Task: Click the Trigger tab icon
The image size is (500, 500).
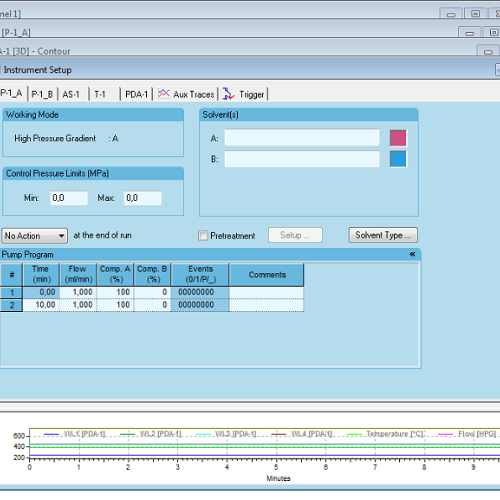Action: tap(228, 94)
